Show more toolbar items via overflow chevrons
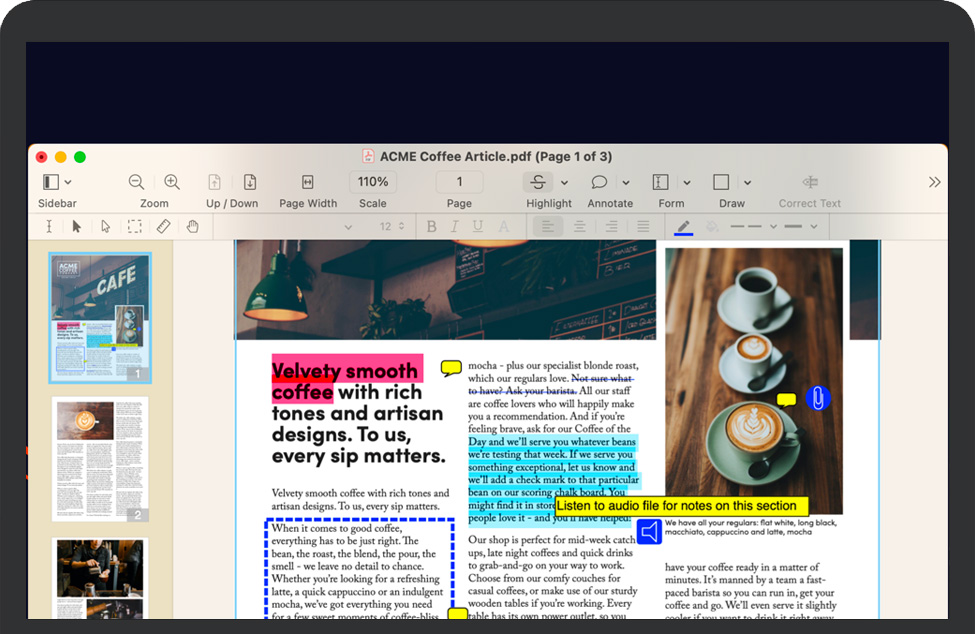The image size is (975, 634). 934,182
